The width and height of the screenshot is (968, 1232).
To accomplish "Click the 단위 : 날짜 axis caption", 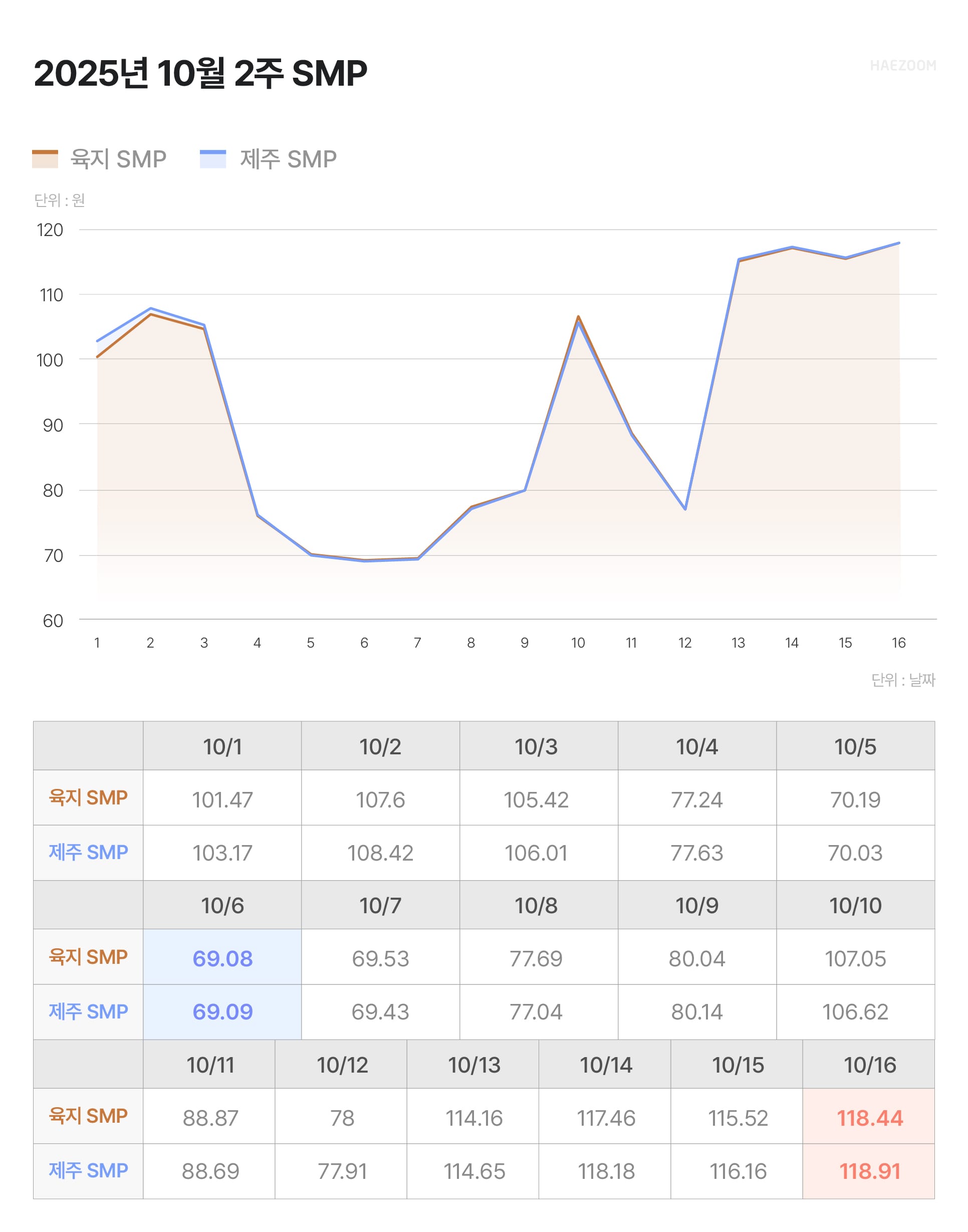I will (x=903, y=680).
